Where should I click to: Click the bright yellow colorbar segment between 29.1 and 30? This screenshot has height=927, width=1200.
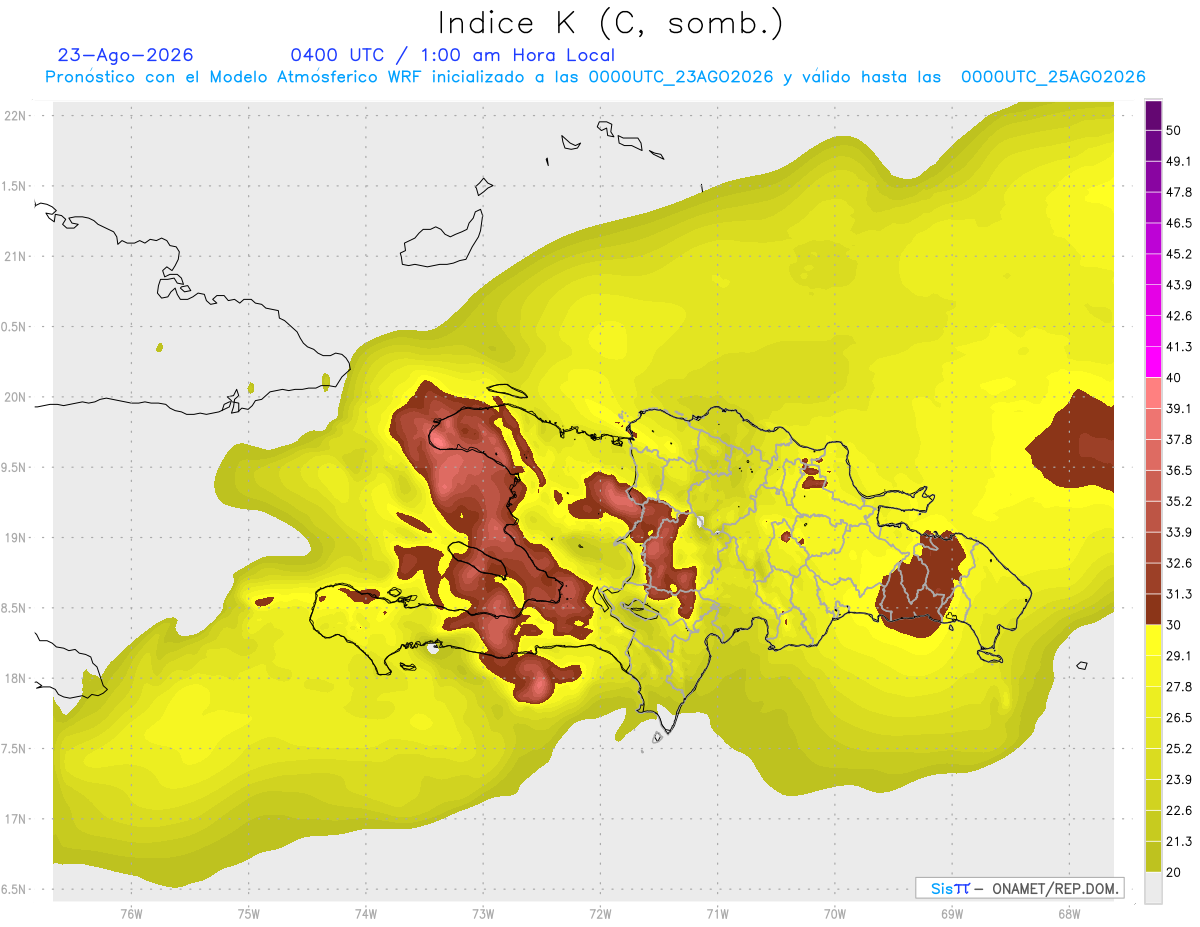(1153, 640)
